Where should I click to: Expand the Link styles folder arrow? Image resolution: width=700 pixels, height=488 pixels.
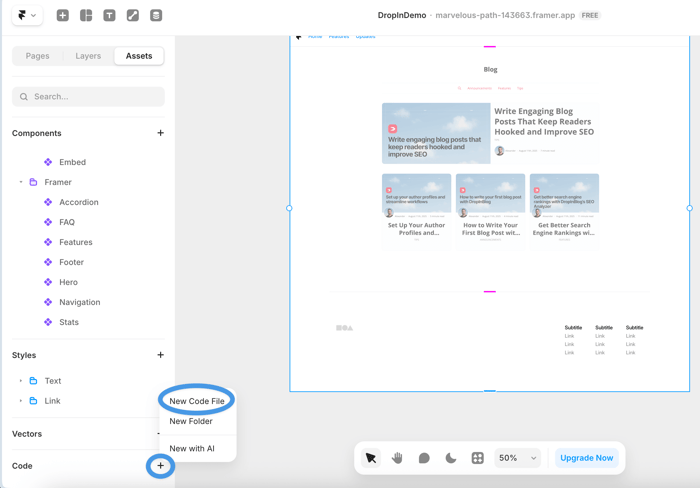coord(21,401)
